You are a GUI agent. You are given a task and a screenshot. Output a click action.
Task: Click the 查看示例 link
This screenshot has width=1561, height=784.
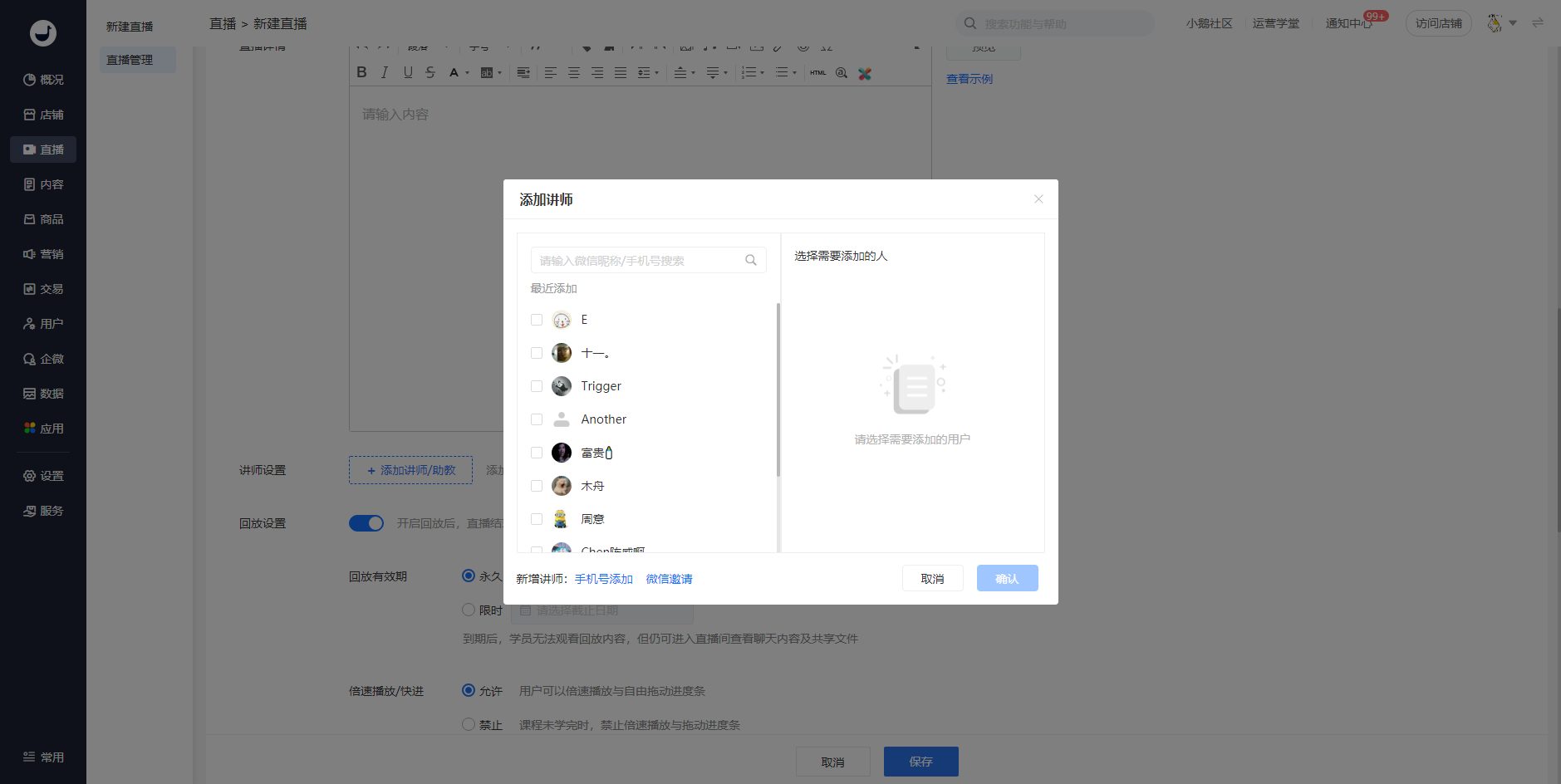coord(969,79)
